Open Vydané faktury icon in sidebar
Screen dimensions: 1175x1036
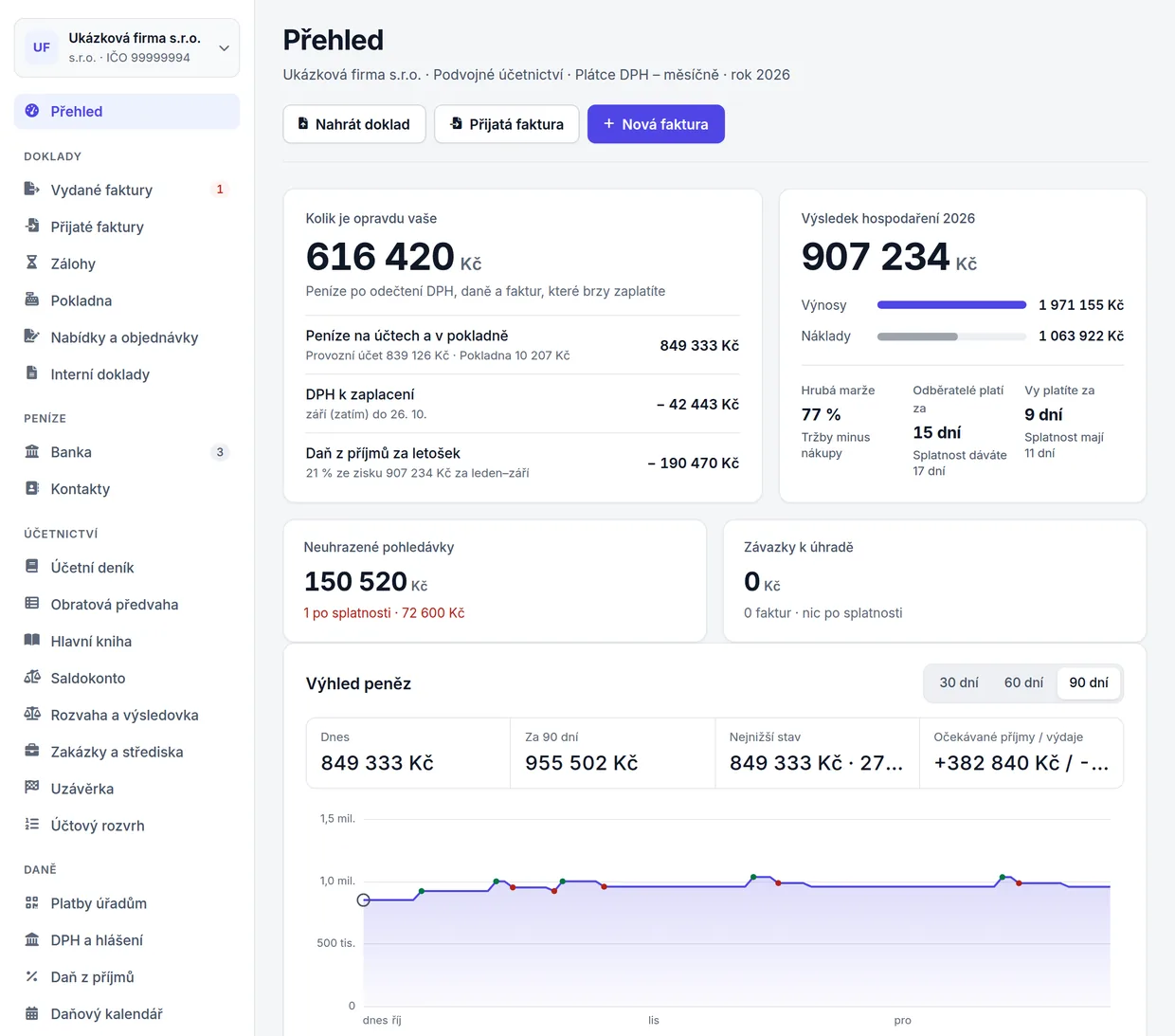[32, 190]
